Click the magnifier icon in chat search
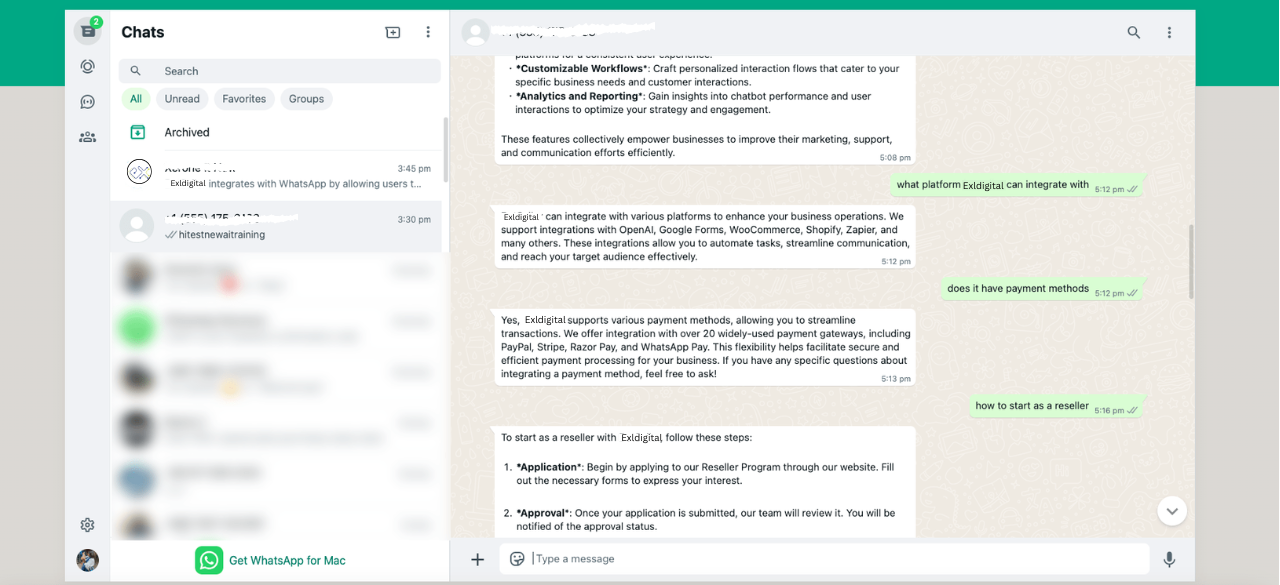Screen dimensions: 1280x585 click(x=136, y=71)
